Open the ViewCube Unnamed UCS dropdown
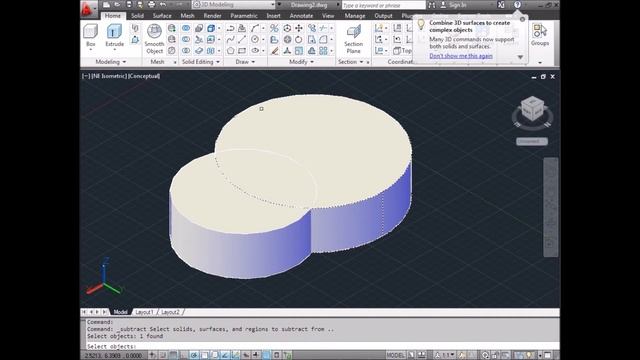Viewport: 640px width, 360px height. pyautogui.click(x=532, y=141)
